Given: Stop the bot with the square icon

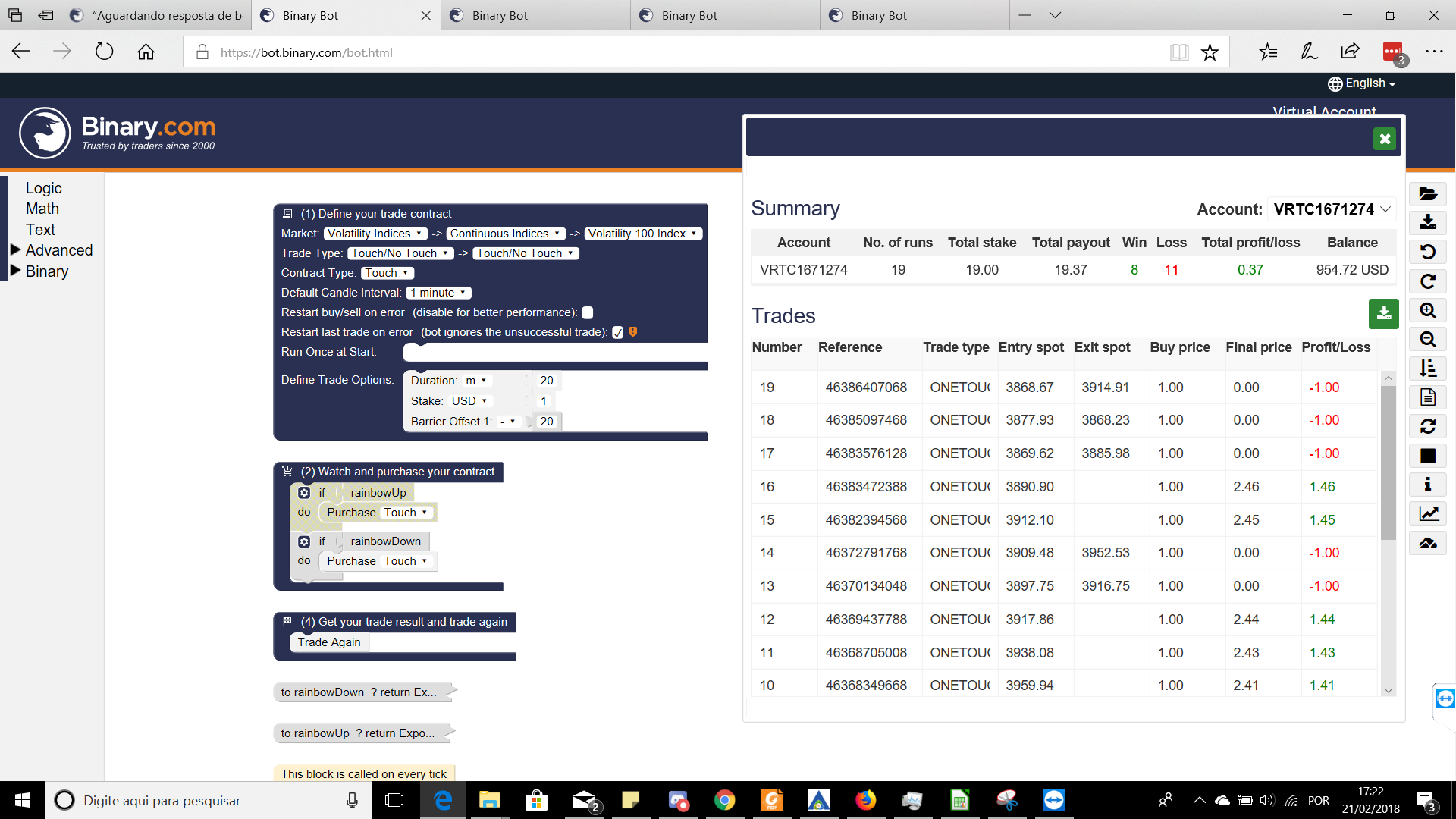Looking at the screenshot, I should click(x=1427, y=456).
